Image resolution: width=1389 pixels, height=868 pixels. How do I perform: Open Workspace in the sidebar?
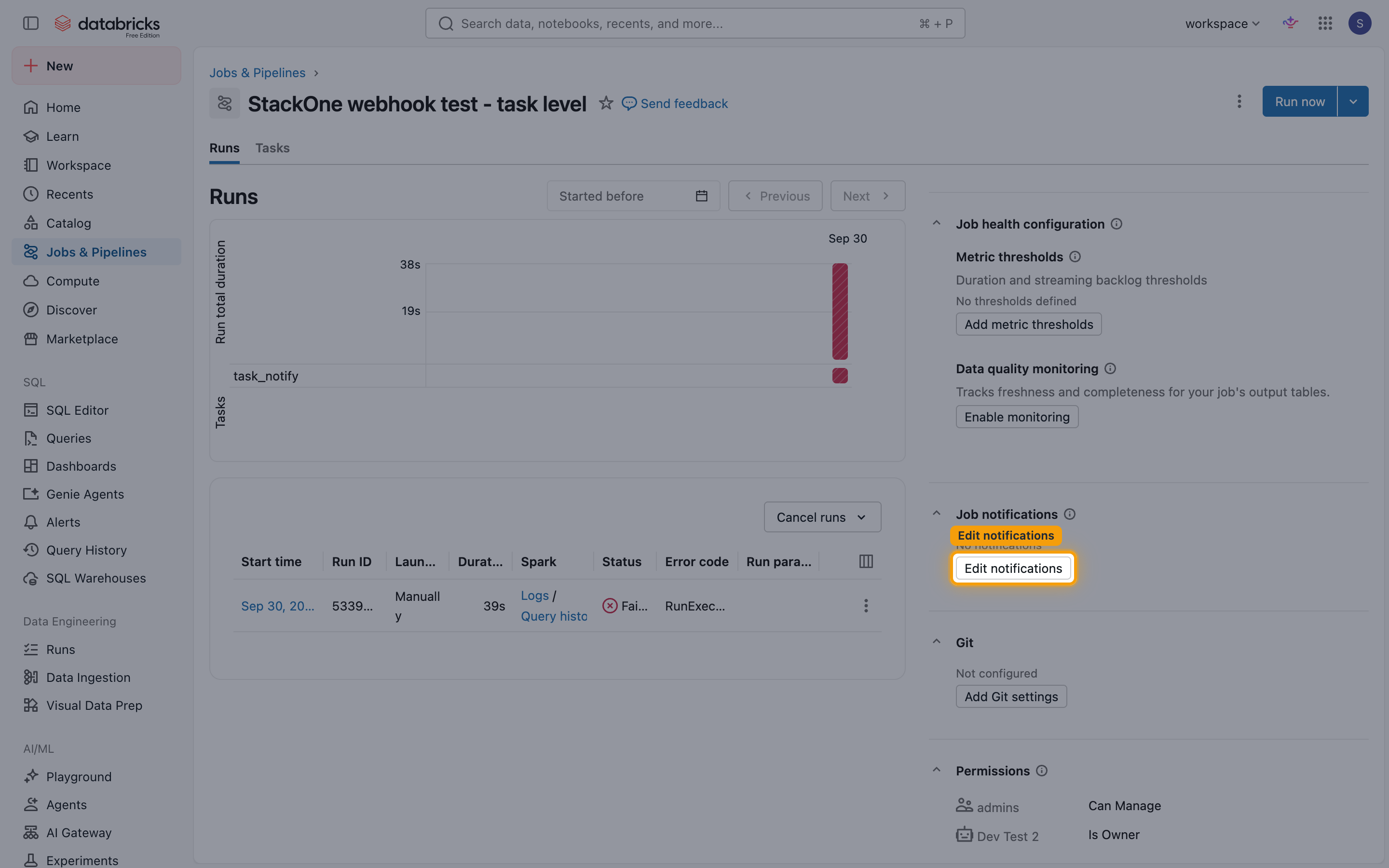coord(96,165)
